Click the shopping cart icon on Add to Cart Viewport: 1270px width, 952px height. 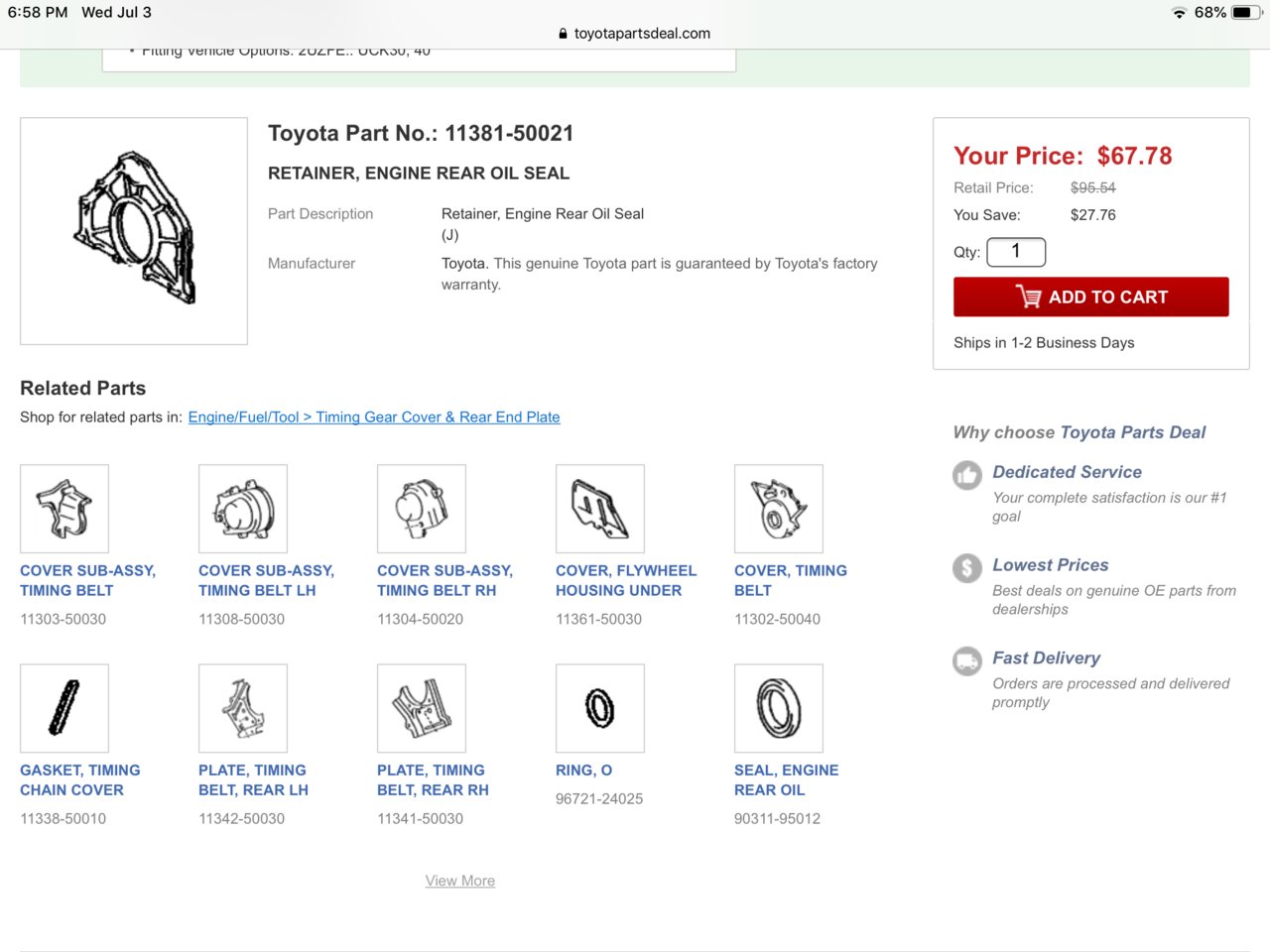[x=1028, y=297]
